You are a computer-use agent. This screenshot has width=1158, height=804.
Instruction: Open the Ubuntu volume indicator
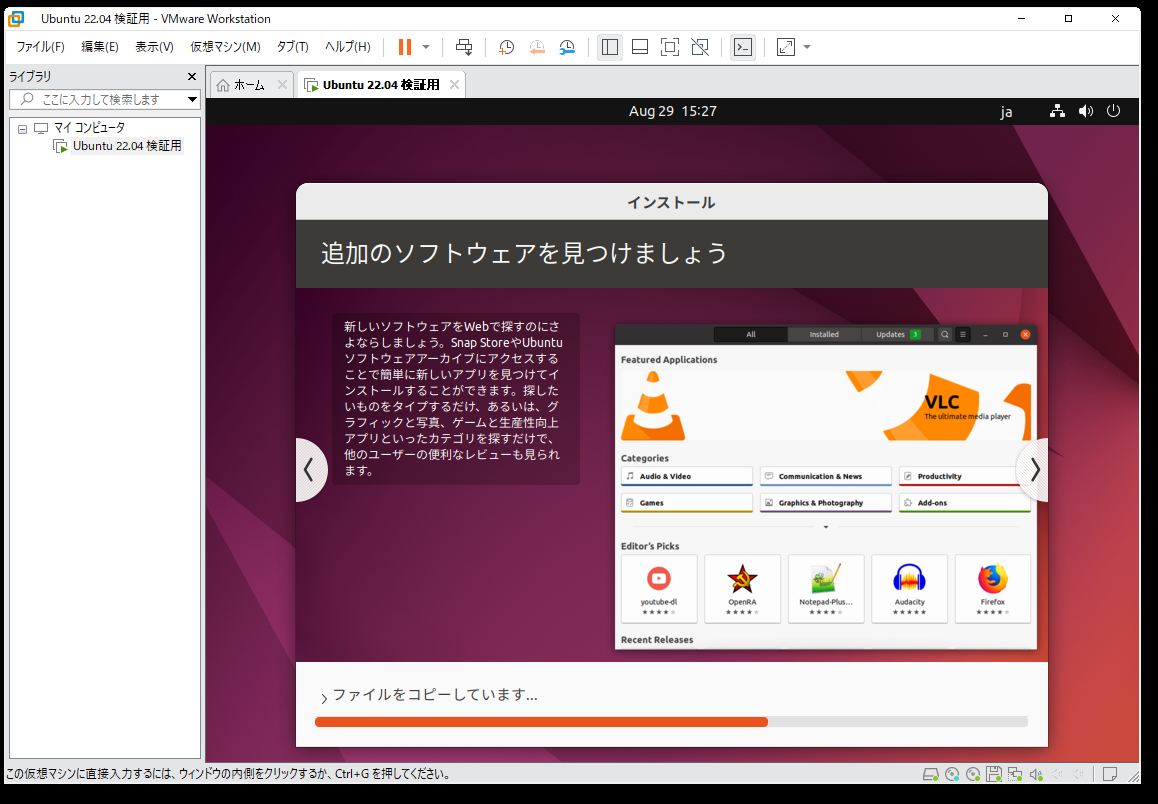[x=1086, y=111]
